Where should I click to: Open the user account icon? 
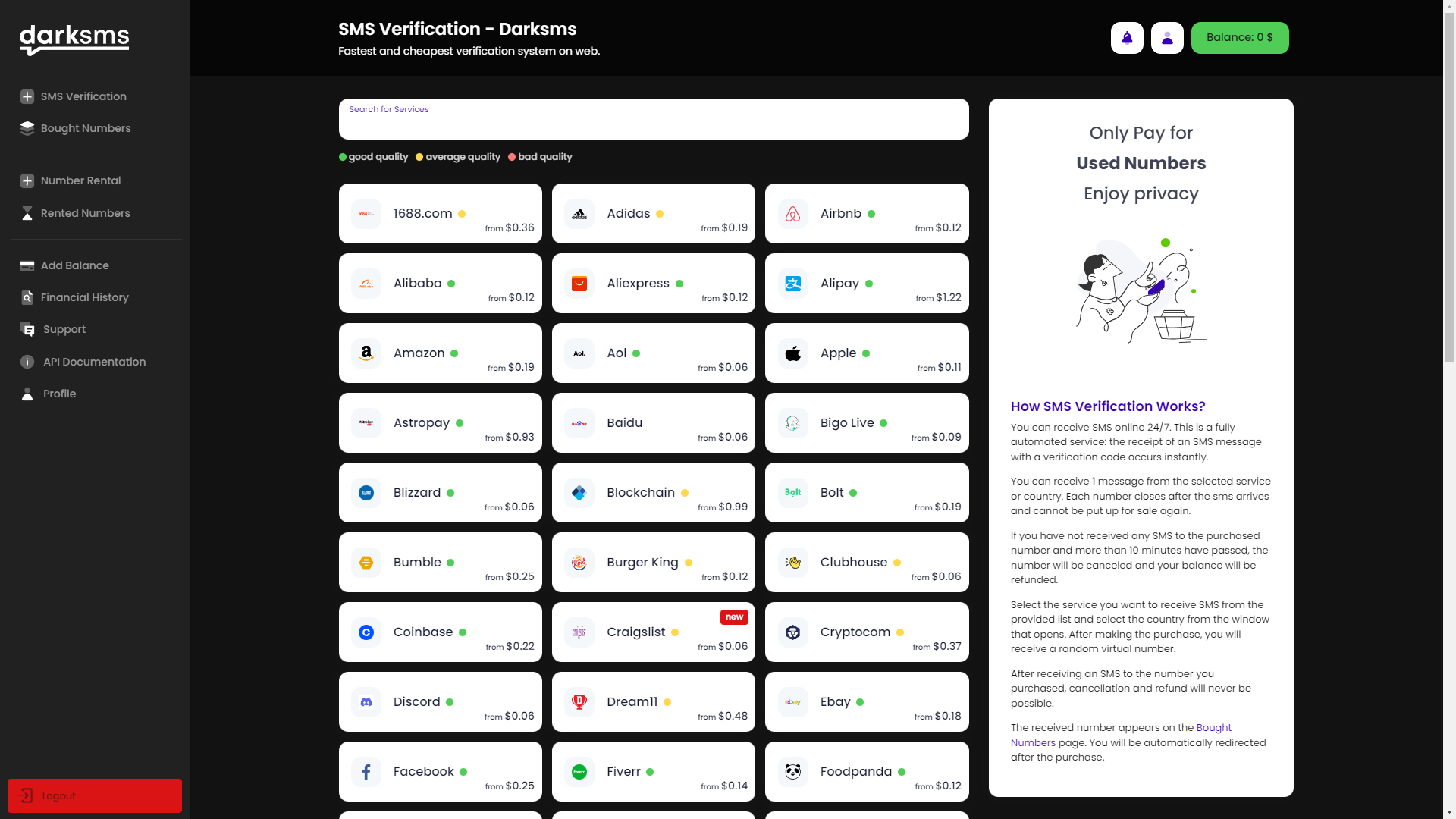pos(1167,38)
